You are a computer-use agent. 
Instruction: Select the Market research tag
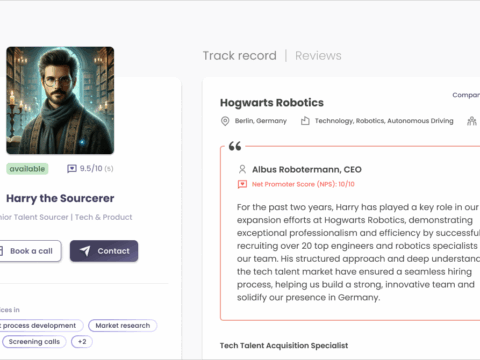[x=123, y=325]
